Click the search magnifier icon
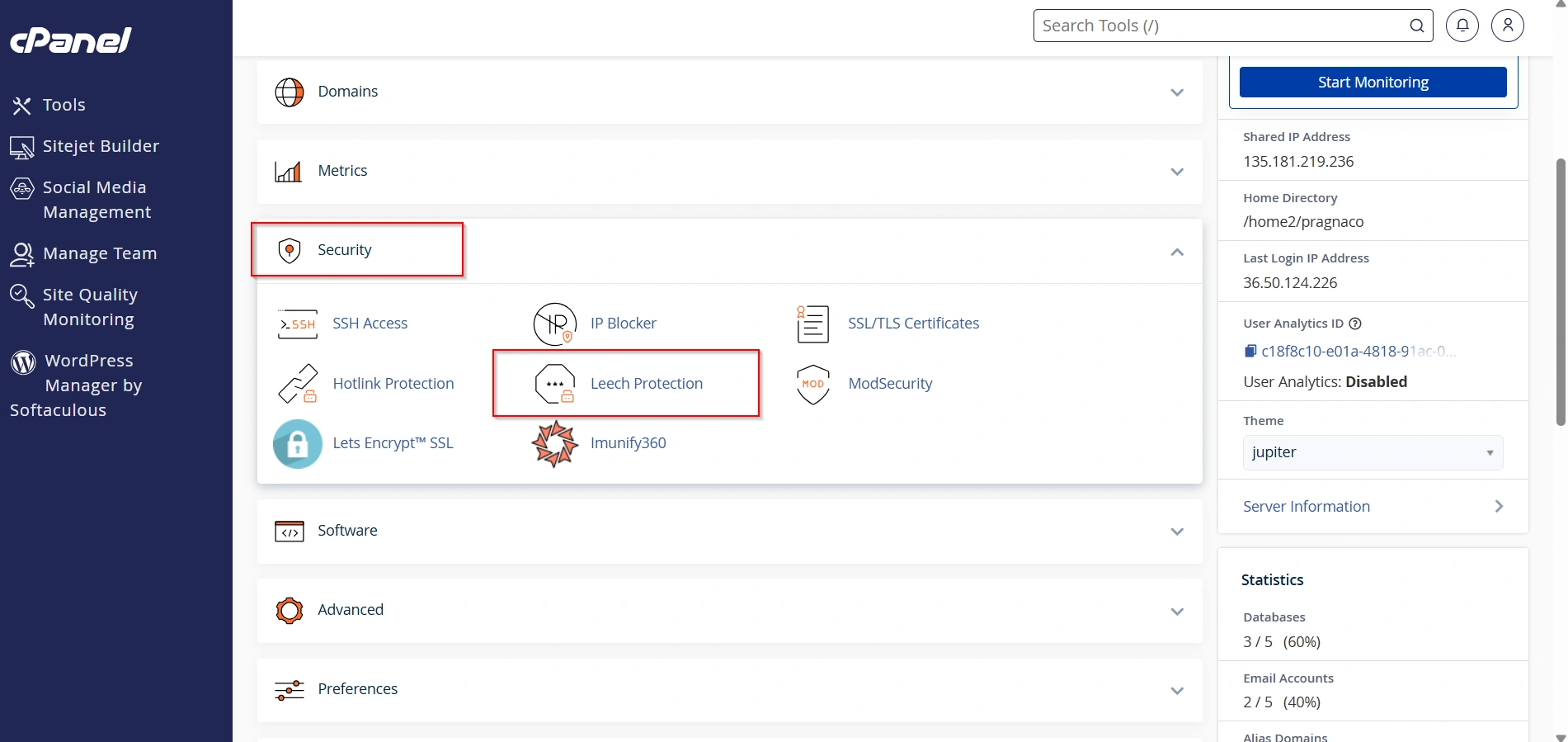This screenshot has width=1568, height=742. point(1416,26)
